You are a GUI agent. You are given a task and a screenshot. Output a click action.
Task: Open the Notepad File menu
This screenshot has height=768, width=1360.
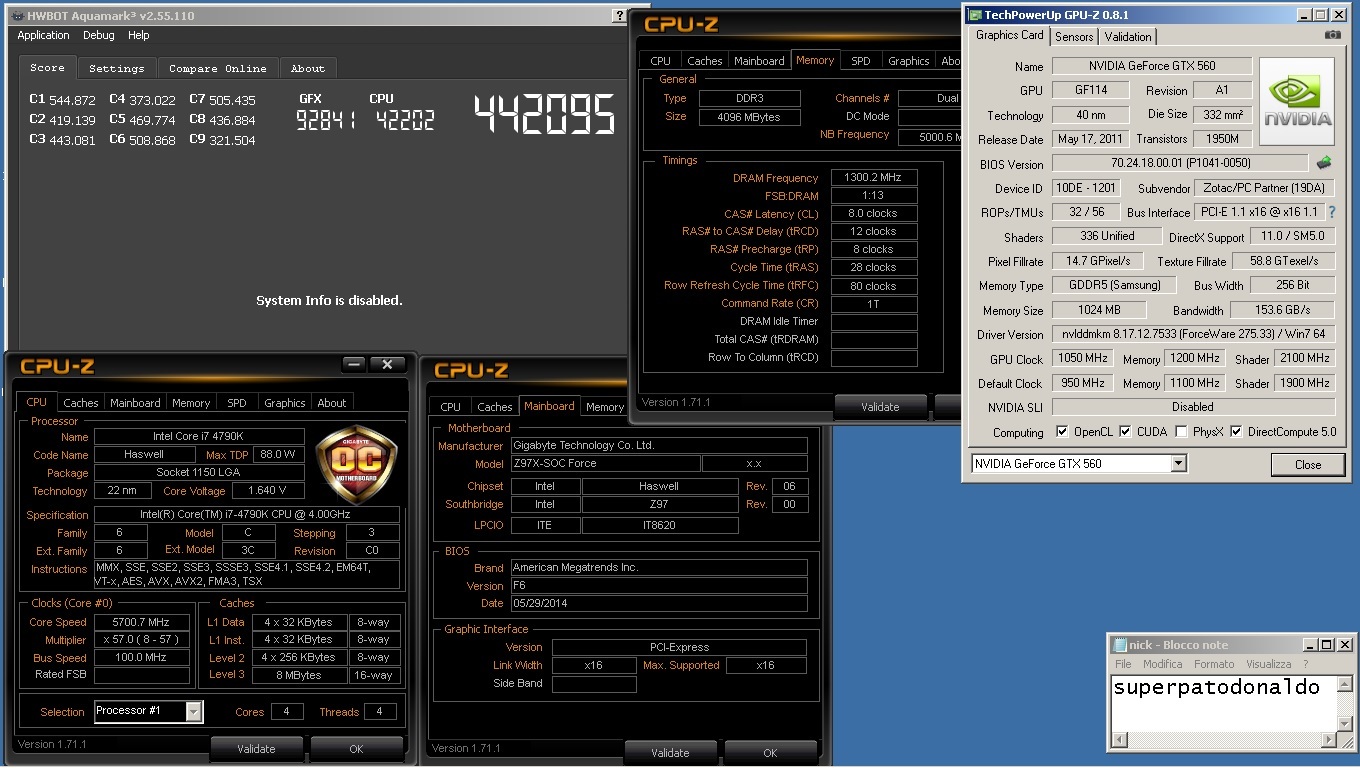pos(1123,664)
